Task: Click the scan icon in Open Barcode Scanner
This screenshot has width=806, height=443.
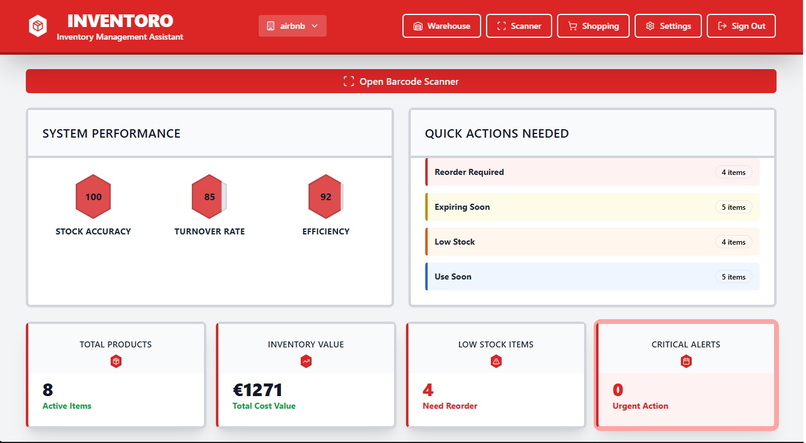Action: [x=349, y=81]
